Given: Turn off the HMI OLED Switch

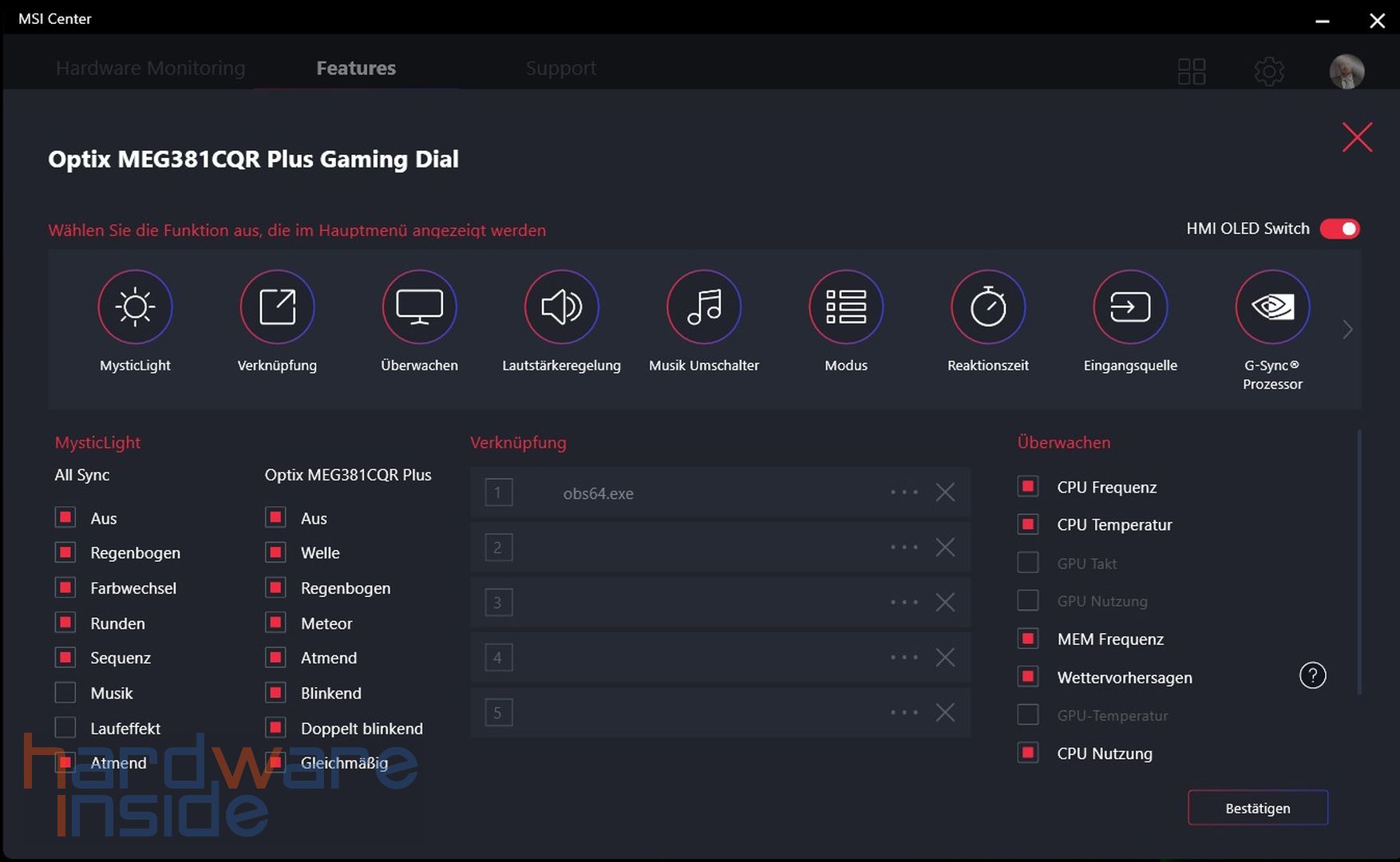Looking at the screenshot, I should 1339,229.
